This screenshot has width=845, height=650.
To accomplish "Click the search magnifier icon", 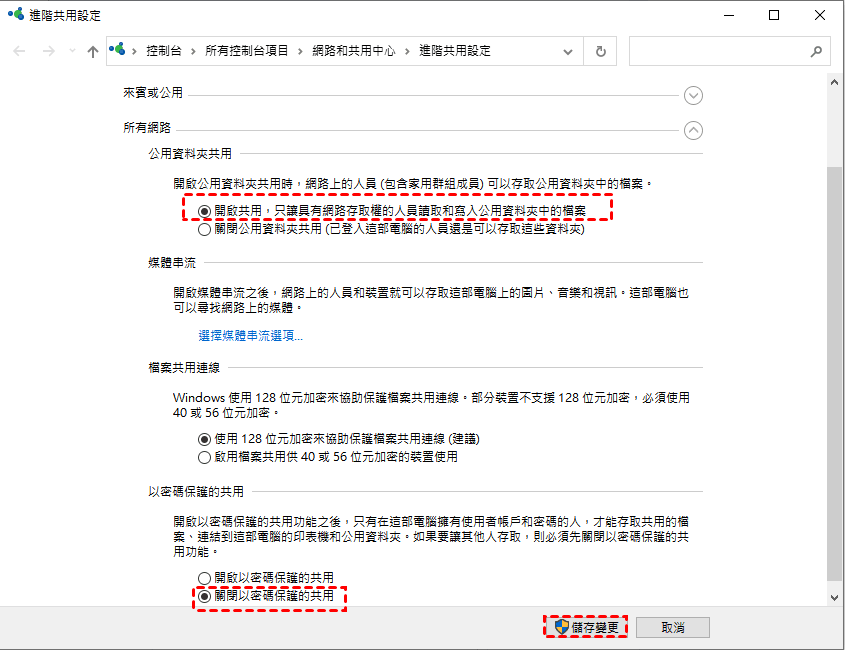I will tap(816, 51).
